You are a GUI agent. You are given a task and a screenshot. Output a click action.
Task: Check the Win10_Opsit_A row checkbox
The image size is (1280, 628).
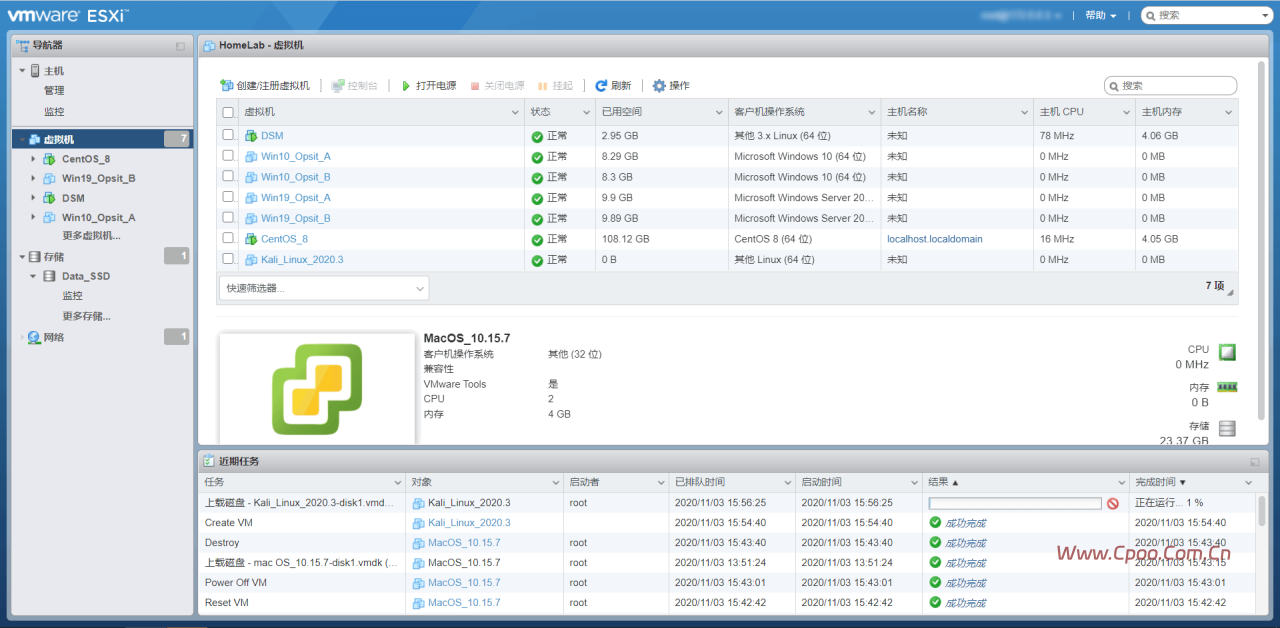coord(228,155)
